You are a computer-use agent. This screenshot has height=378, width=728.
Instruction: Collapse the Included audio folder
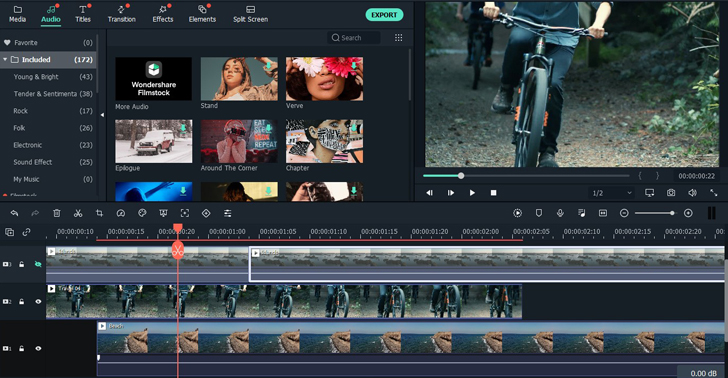coord(5,59)
